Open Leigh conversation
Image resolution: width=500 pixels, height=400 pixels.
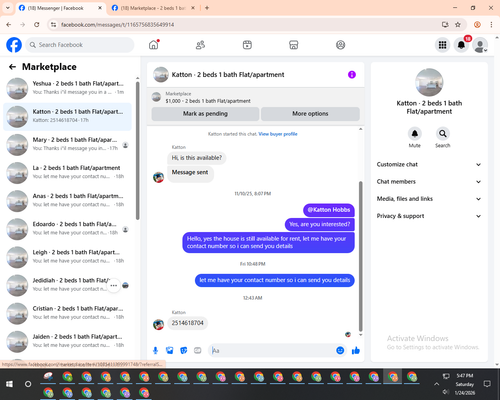coord(67,257)
